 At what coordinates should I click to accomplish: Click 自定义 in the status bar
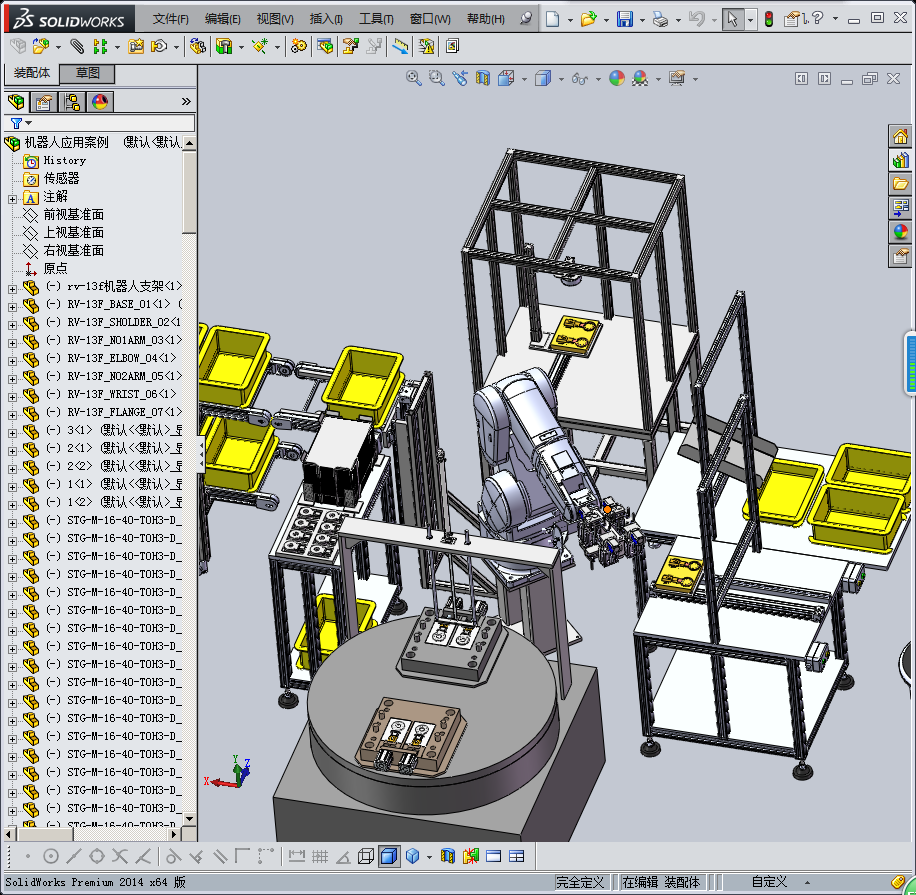(769, 882)
